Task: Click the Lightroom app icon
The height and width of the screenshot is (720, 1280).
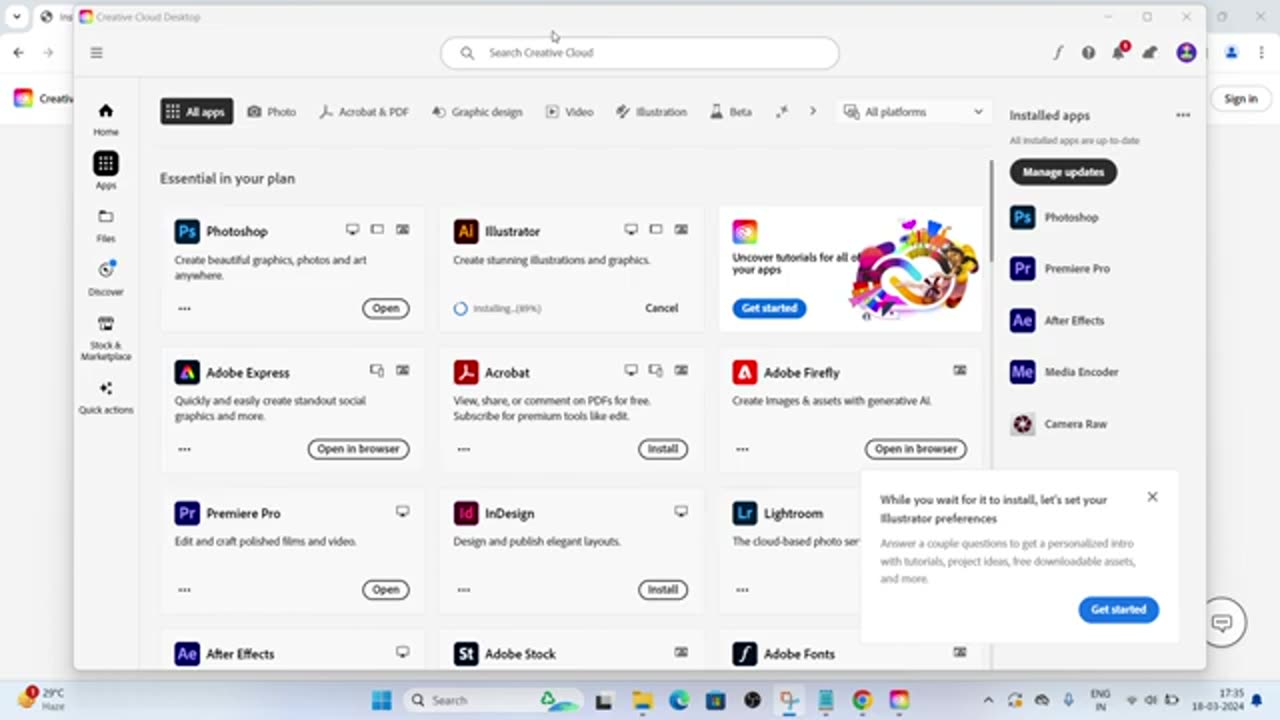Action: click(x=744, y=513)
